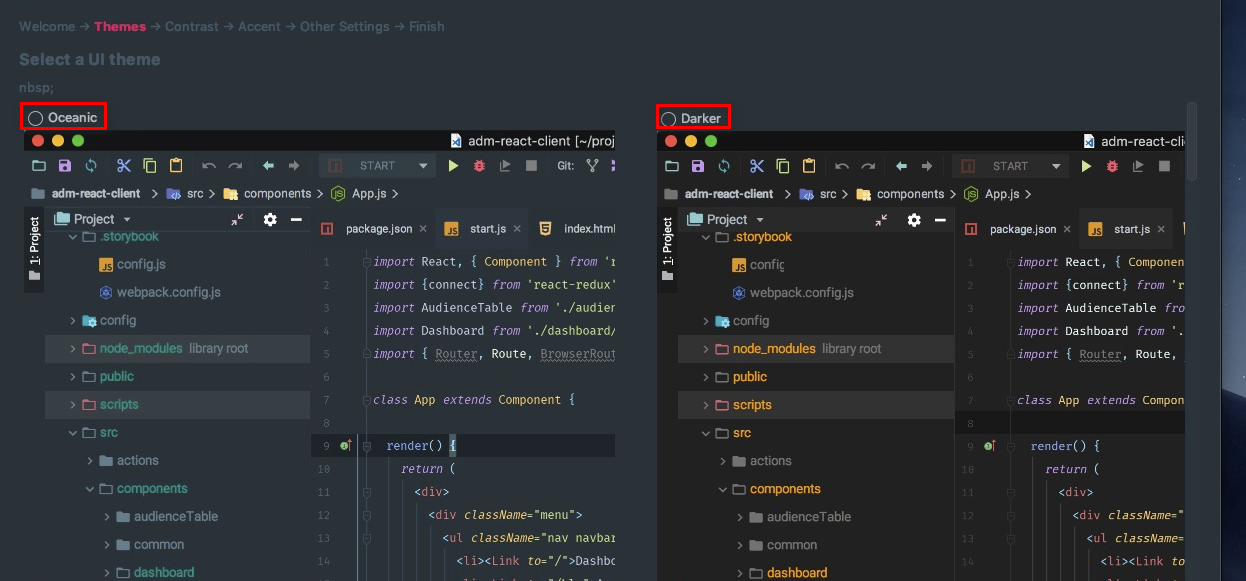Screen dimensions: 1246x581
Task: Click the 1: Project side tab in Oceanic preview
Action: pyautogui.click(x=35, y=248)
